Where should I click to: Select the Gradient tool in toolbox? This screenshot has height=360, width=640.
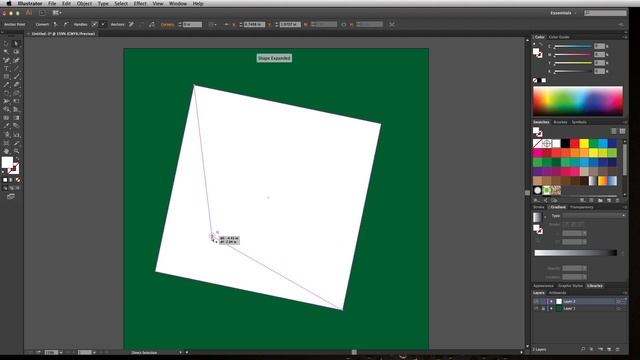(x=16, y=118)
